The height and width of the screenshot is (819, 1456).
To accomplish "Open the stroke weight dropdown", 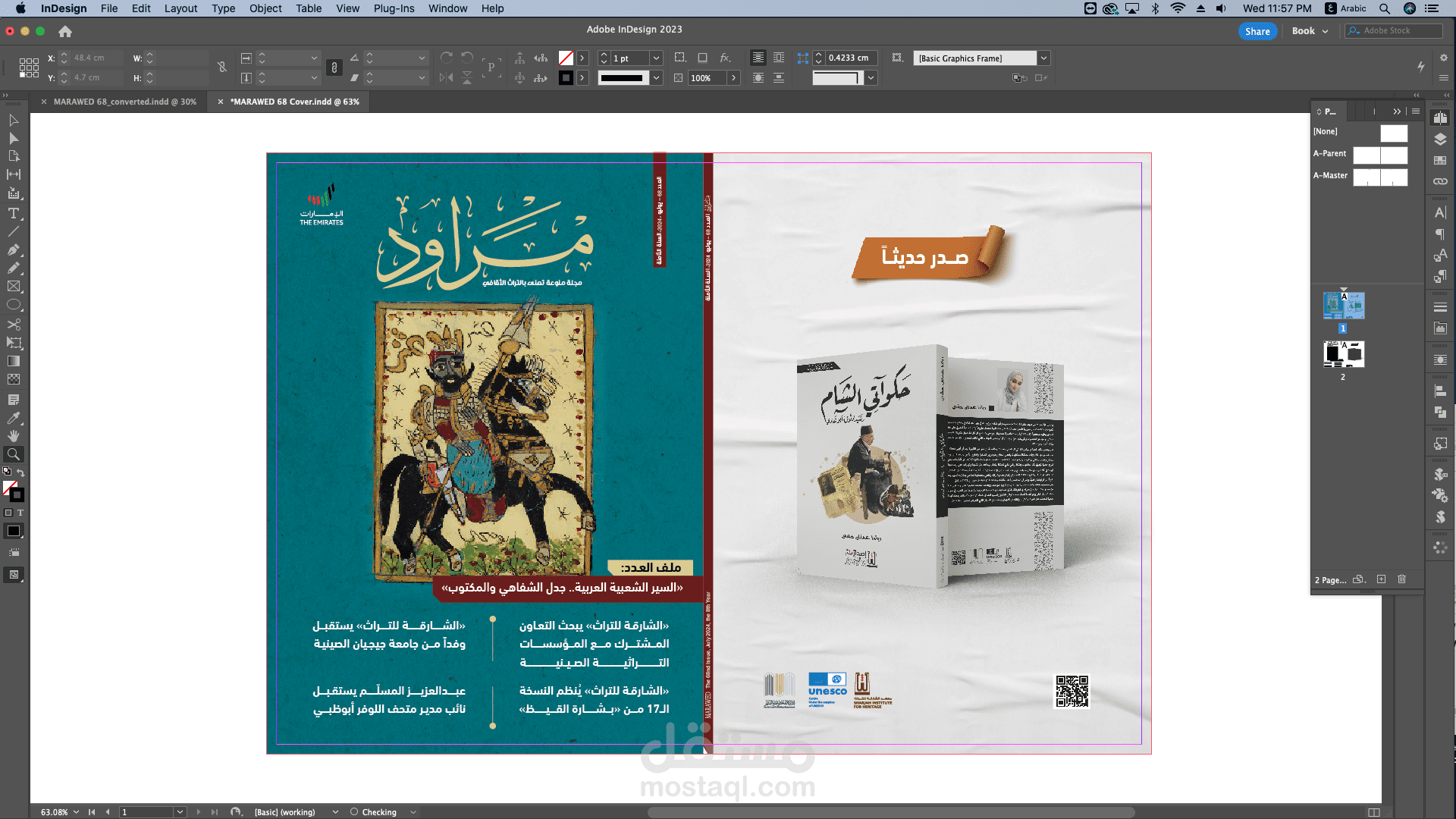I will point(657,58).
